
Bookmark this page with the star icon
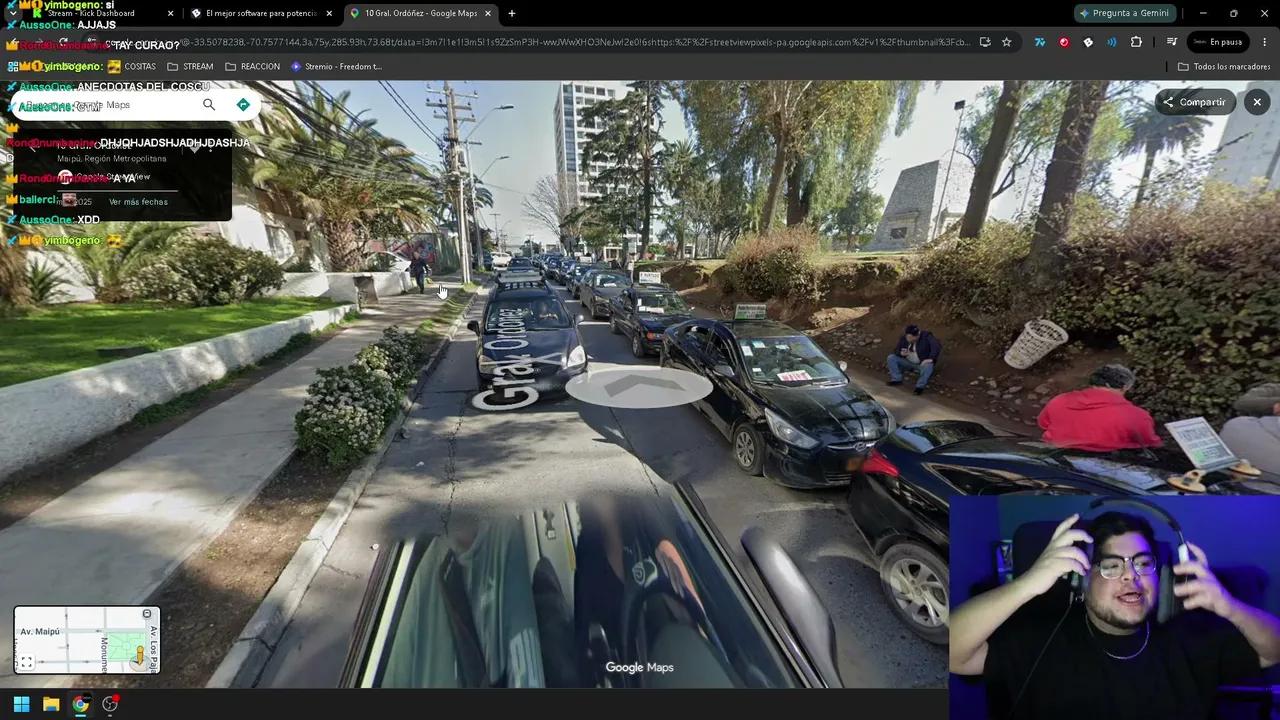point(1007,42)
